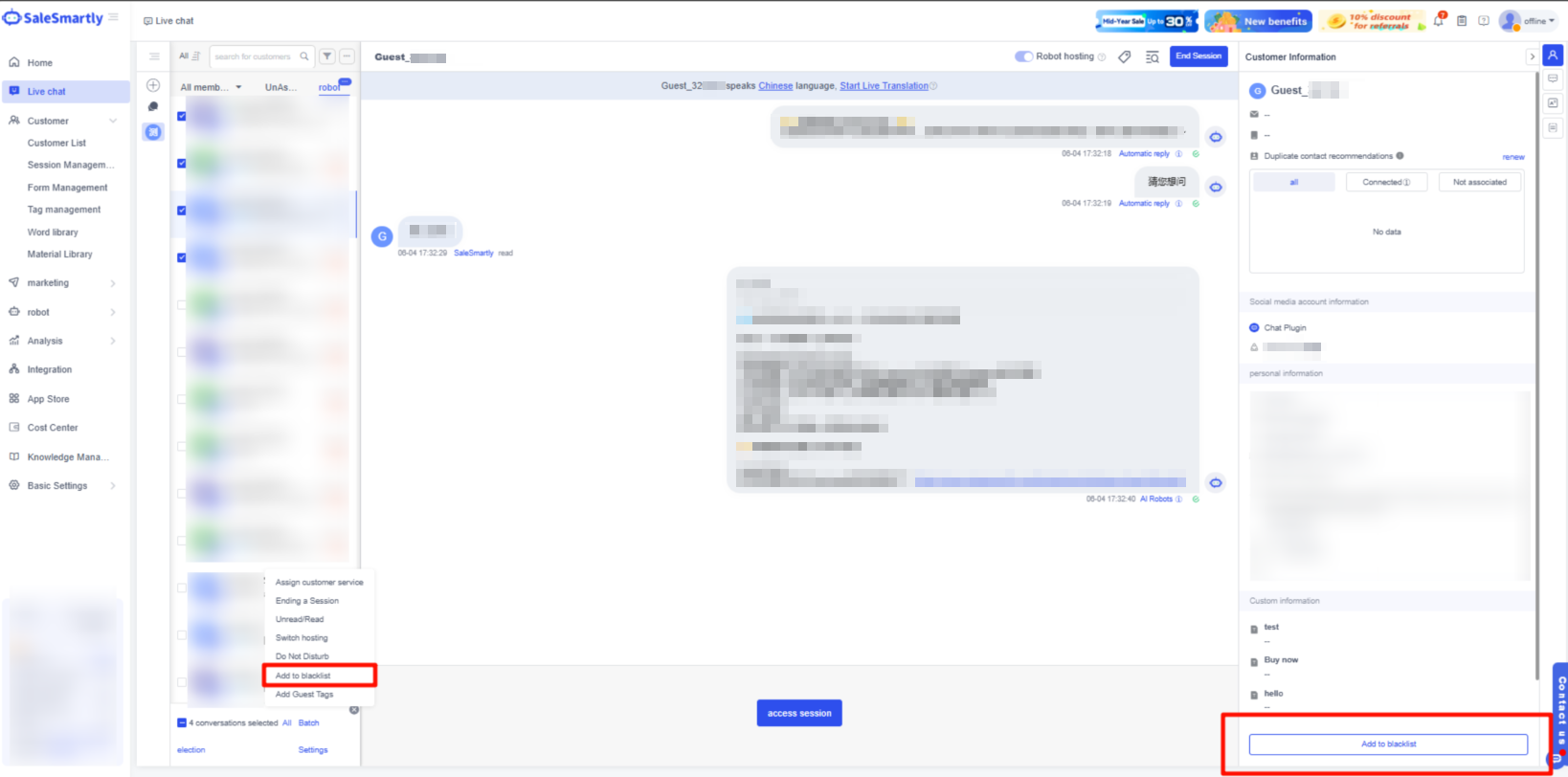Screen dimensions: 1568x777
Task: Select the dark chat bubble icon in the narrow strip
Action: click(x=153, y=107)
